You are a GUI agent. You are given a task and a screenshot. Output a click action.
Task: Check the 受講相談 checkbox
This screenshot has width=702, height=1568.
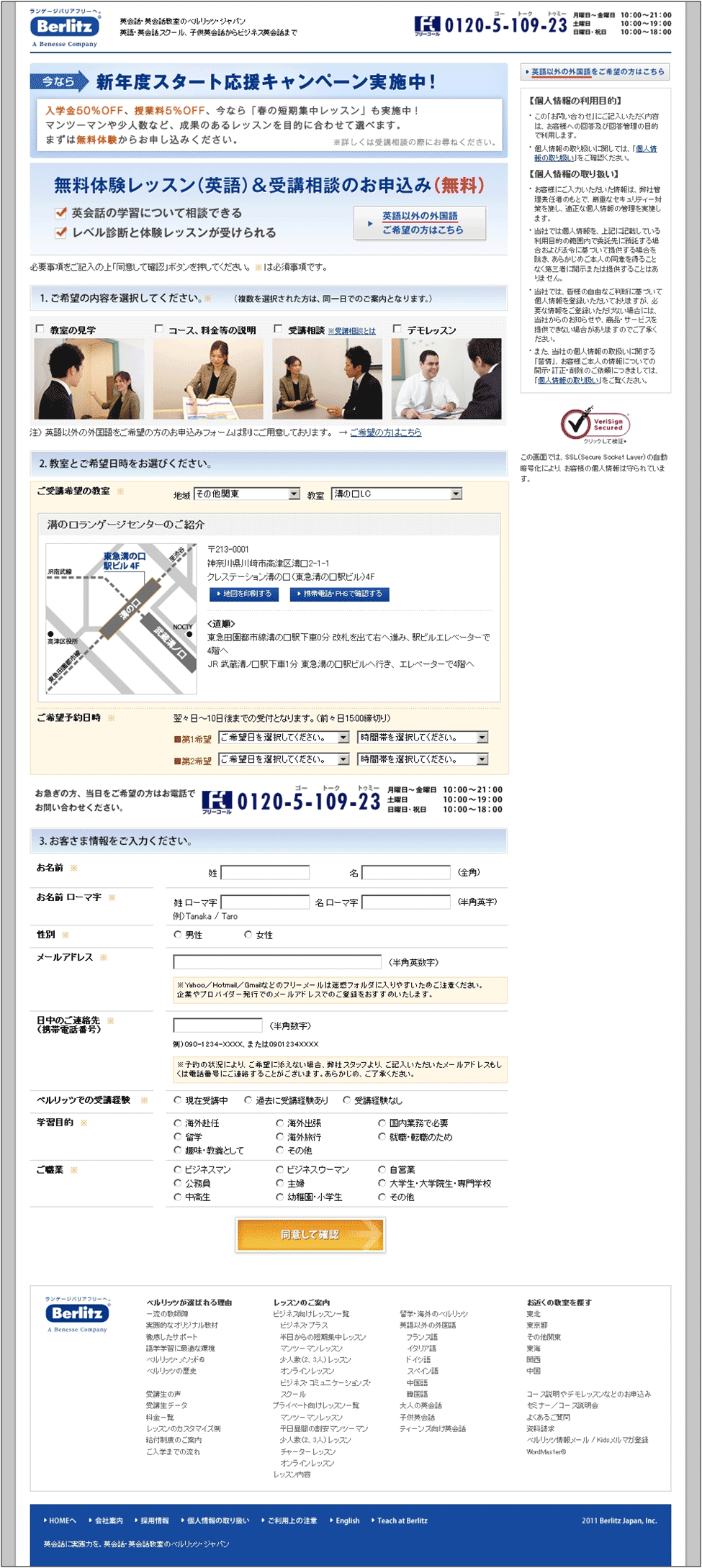[x=278, y=329]
